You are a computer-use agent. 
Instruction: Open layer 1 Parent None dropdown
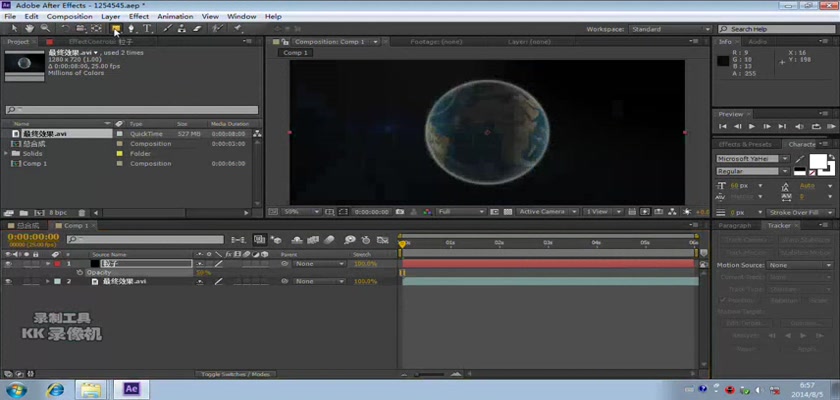click(x=319, y=264)
